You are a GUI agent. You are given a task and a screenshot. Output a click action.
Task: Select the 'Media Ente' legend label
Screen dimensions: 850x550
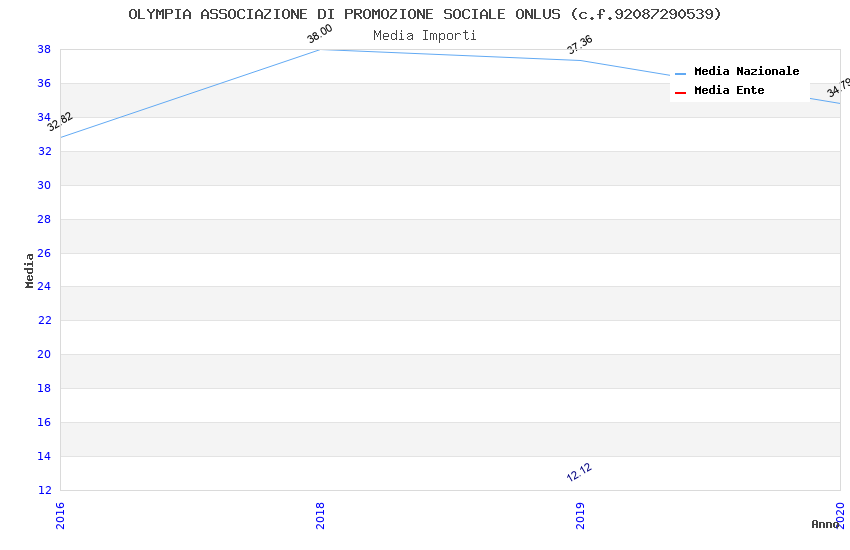point(729,90)
